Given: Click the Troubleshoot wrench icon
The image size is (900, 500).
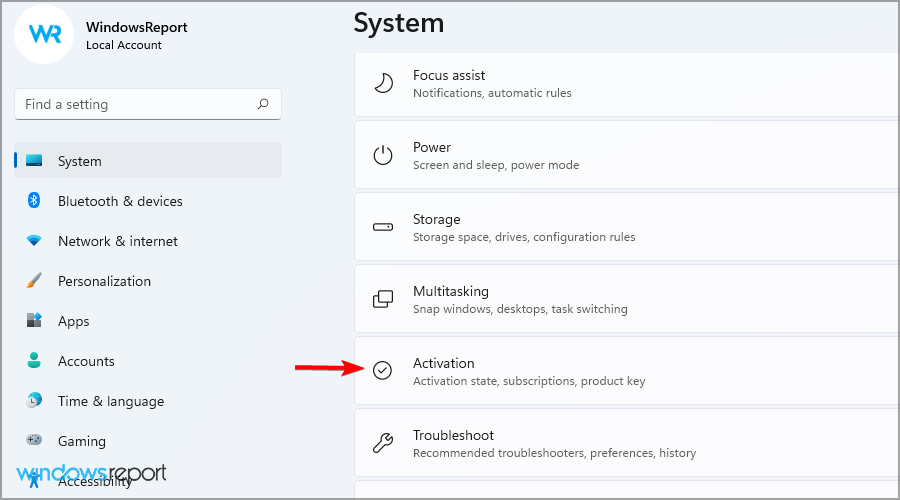Looking at the screenshot, I should [x=383, y=443].
